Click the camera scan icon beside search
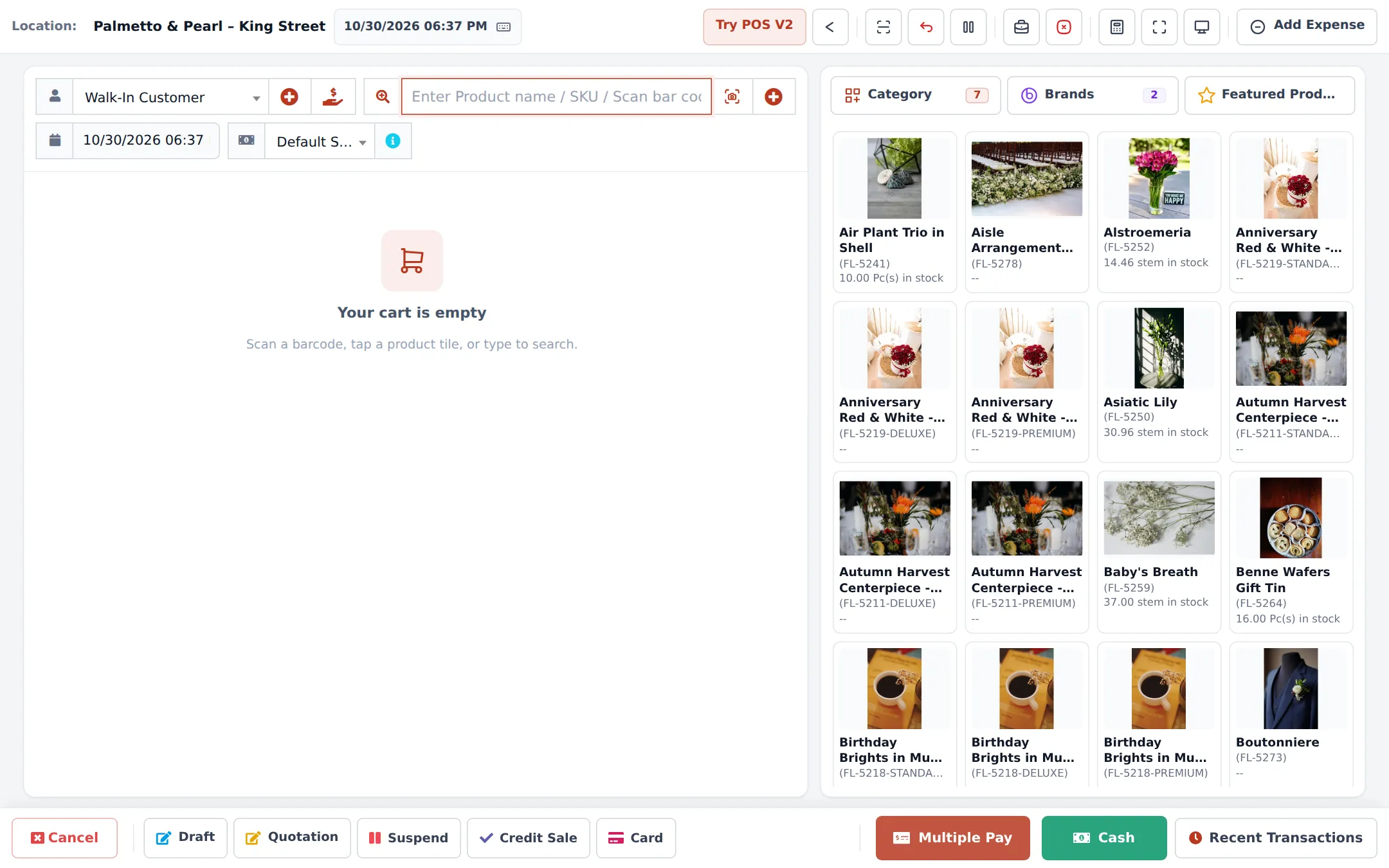The height and width of the screenshot is (868, 1389). coord(732,96)
